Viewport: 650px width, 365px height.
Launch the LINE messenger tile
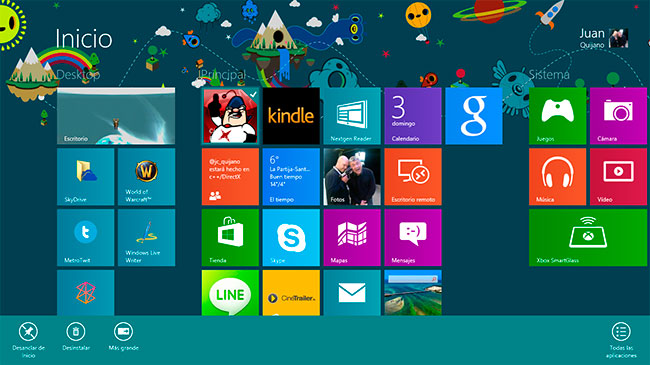point(230,293)
